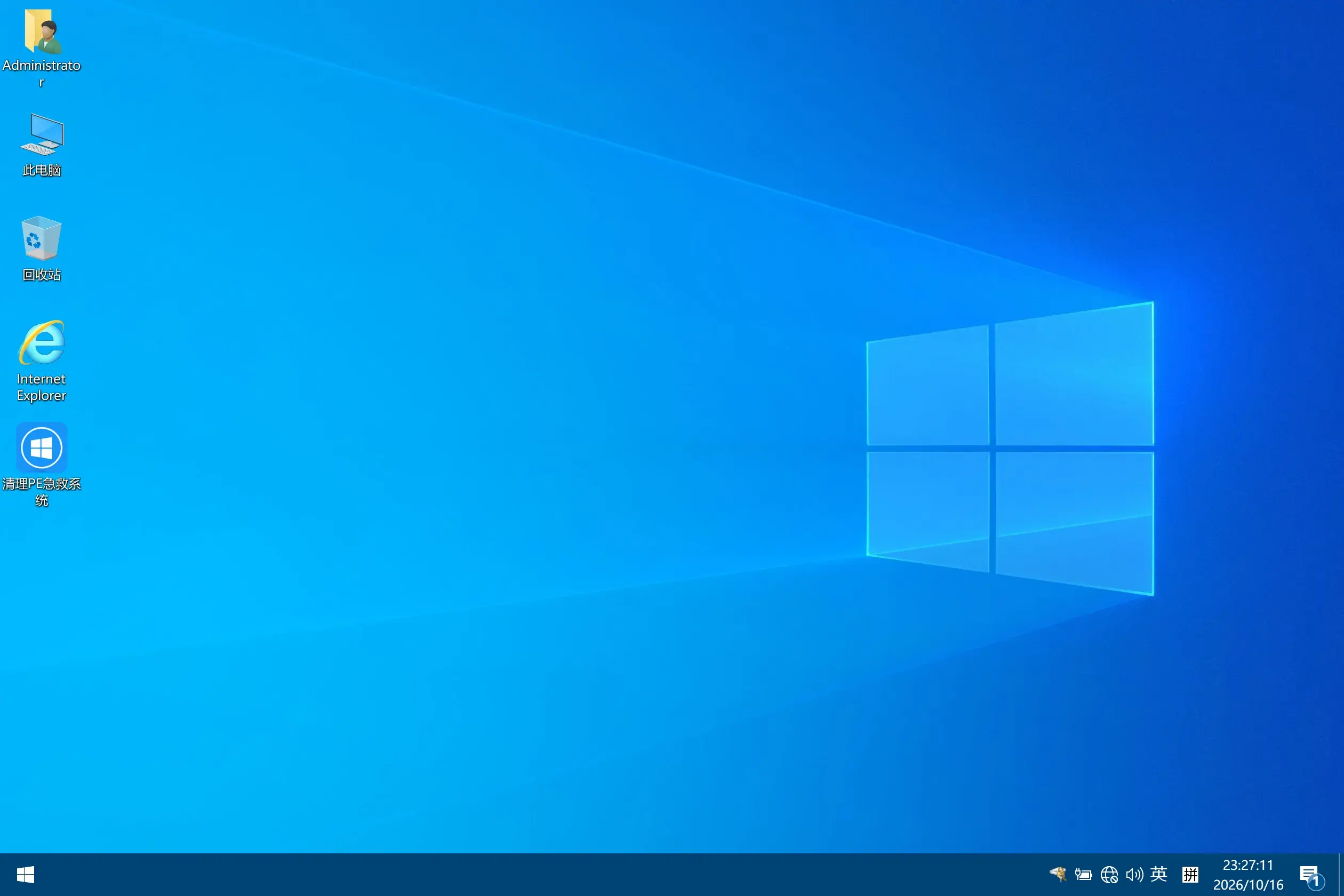
Task: Open the clock showing 23:27:11
Action: click(1248, 874)
